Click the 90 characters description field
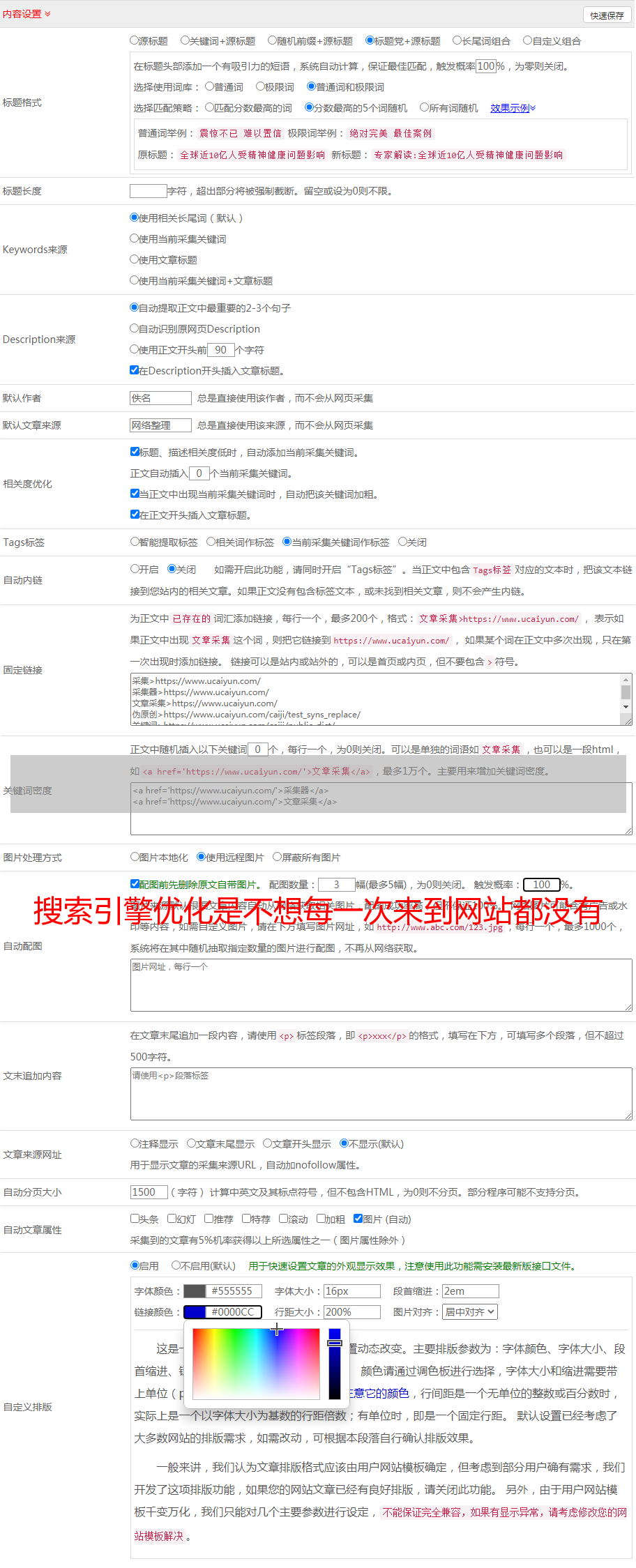 point(221,350)
